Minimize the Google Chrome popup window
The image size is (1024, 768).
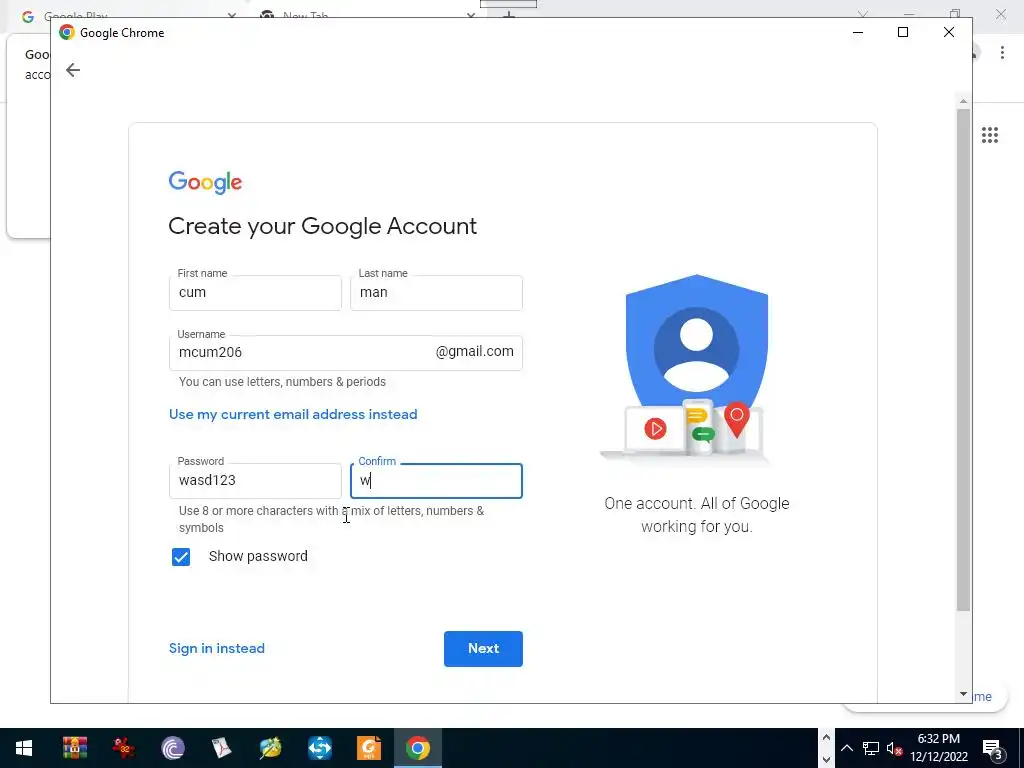(x=858, y=32)
